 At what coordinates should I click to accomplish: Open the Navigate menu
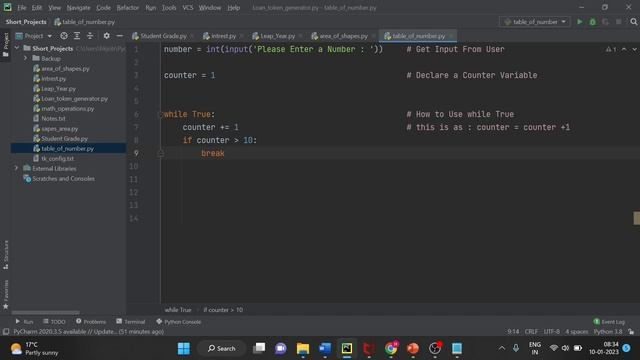(x=78, y=7)
